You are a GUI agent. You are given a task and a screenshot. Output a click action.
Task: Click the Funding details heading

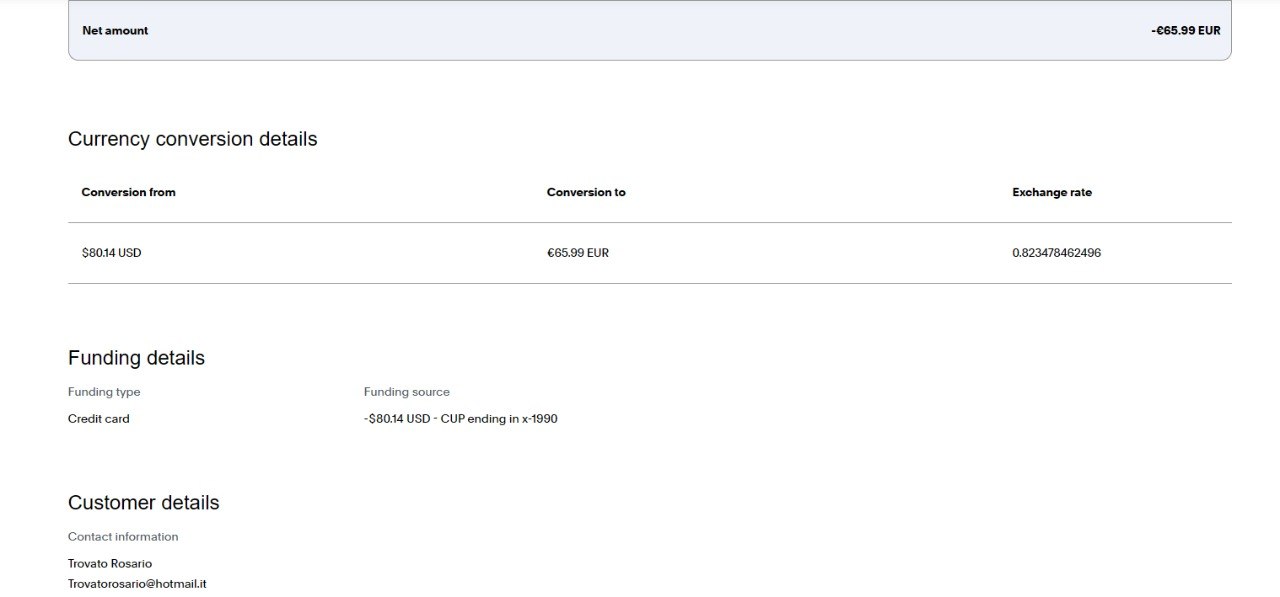pyautogui.click(x=136, y=358)
